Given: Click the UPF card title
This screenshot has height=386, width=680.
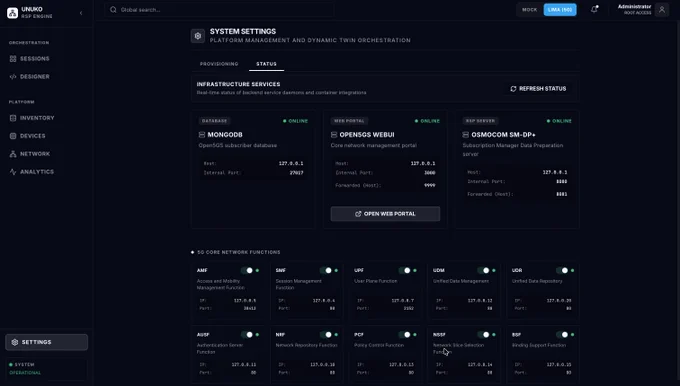Looking at the screenshot, I should 359,270.
